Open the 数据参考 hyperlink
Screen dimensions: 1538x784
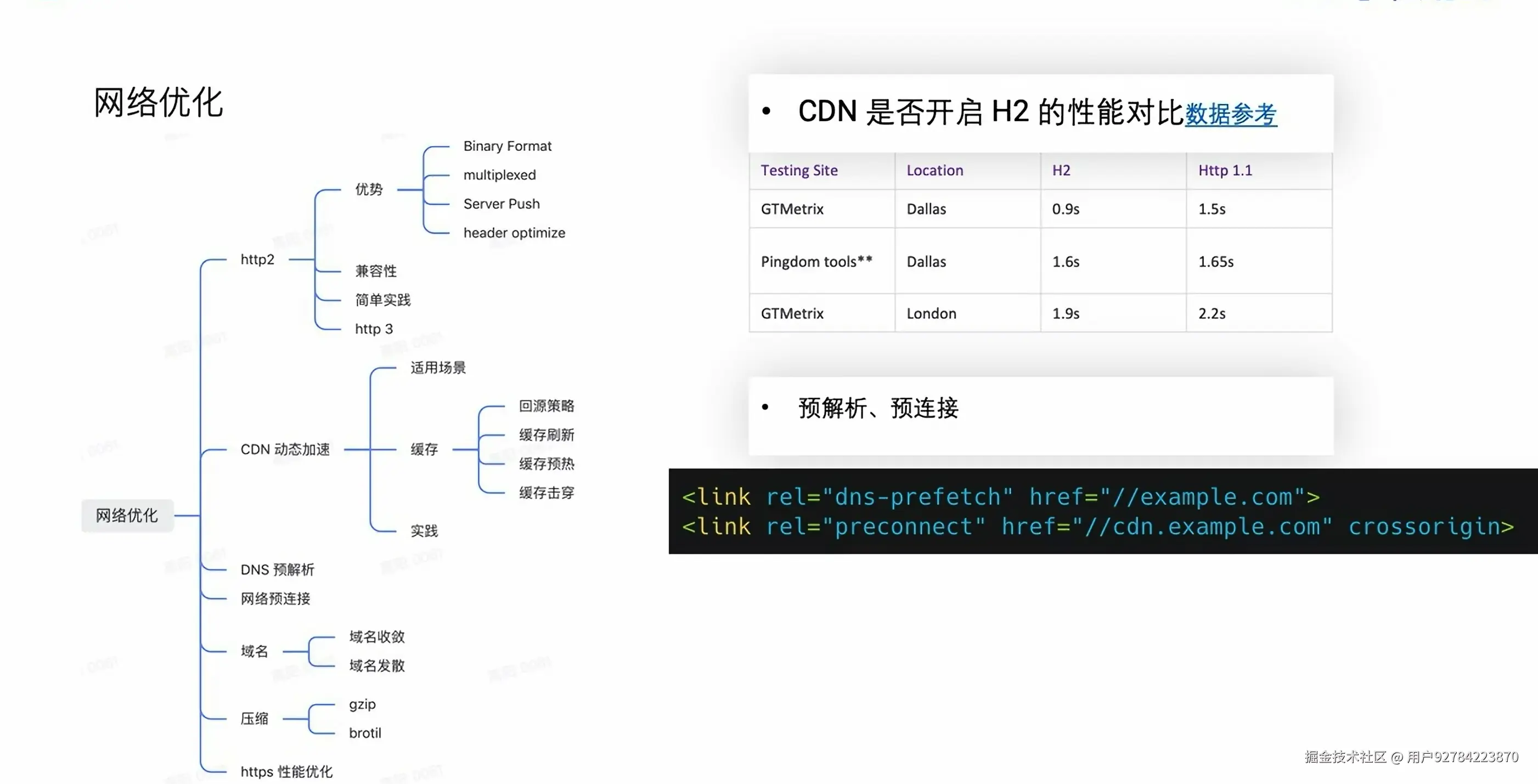tap(1230, 114)
